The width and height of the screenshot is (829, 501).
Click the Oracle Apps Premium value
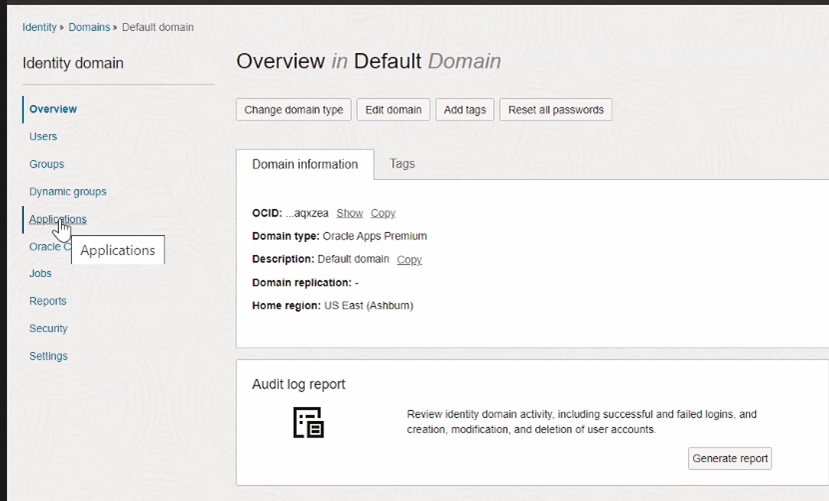pyautogui.click(x=375, y=236)
